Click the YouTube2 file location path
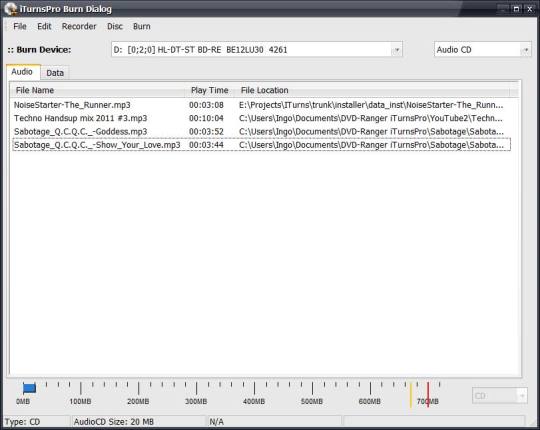540x430 pixels. point(371,118)
